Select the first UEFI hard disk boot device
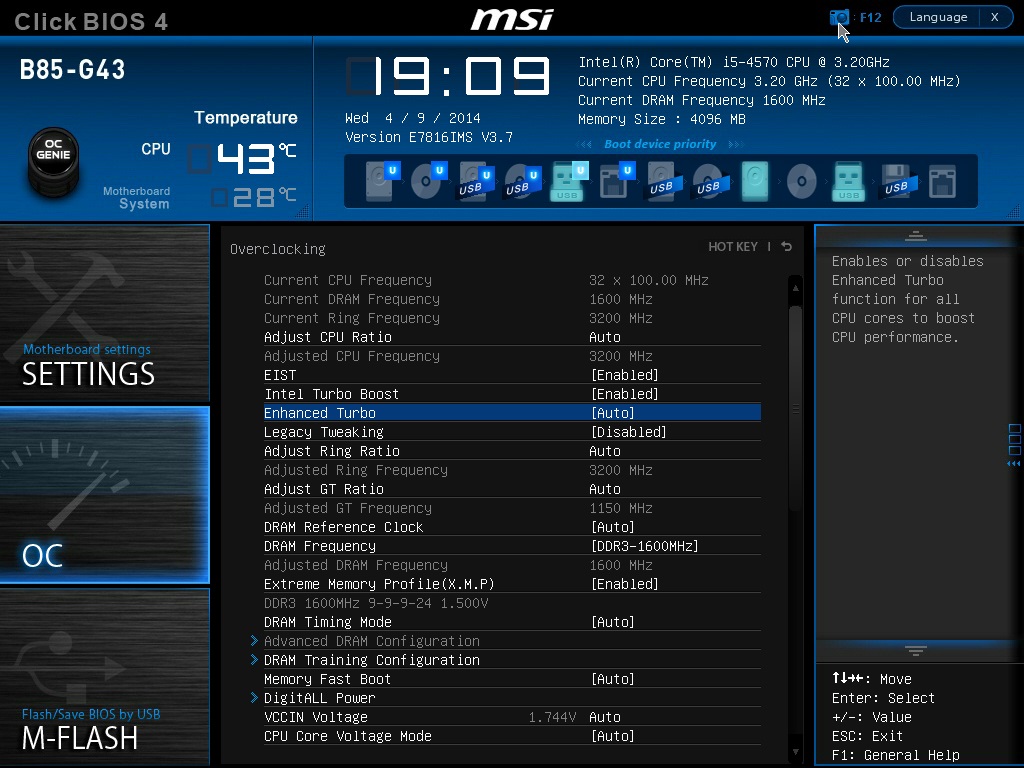This screenshot has height=768, width=1024. pos(381,181)
